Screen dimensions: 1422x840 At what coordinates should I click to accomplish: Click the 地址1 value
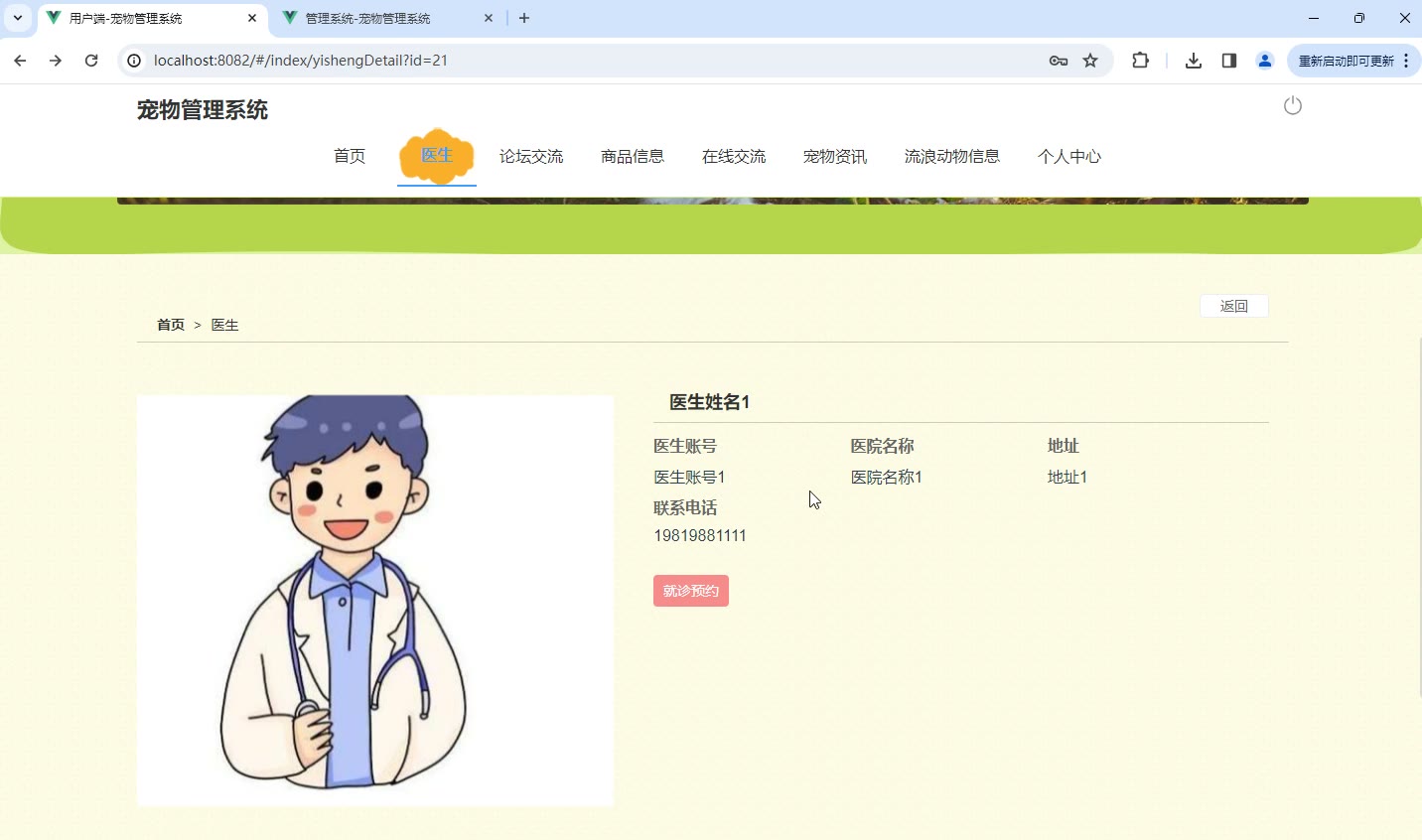click(1067, 477)
